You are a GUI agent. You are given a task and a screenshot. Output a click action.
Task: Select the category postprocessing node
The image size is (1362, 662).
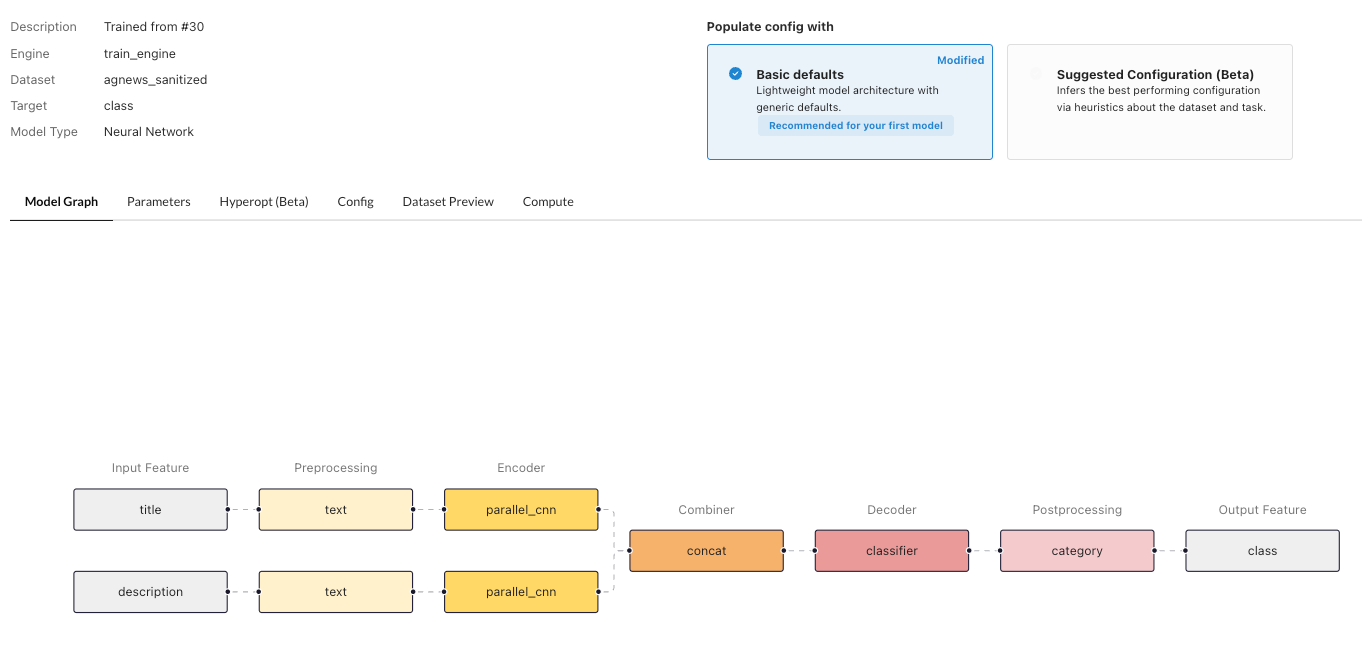pos(1077,551)
